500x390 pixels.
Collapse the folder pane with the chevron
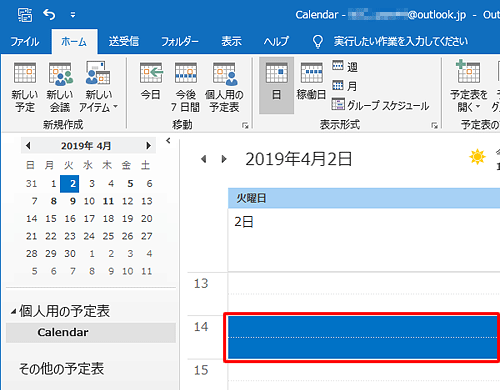pos(168,141)
